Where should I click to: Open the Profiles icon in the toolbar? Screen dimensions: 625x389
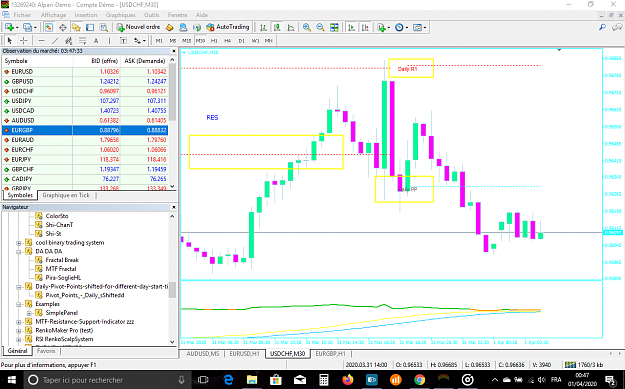coord(27,27)
